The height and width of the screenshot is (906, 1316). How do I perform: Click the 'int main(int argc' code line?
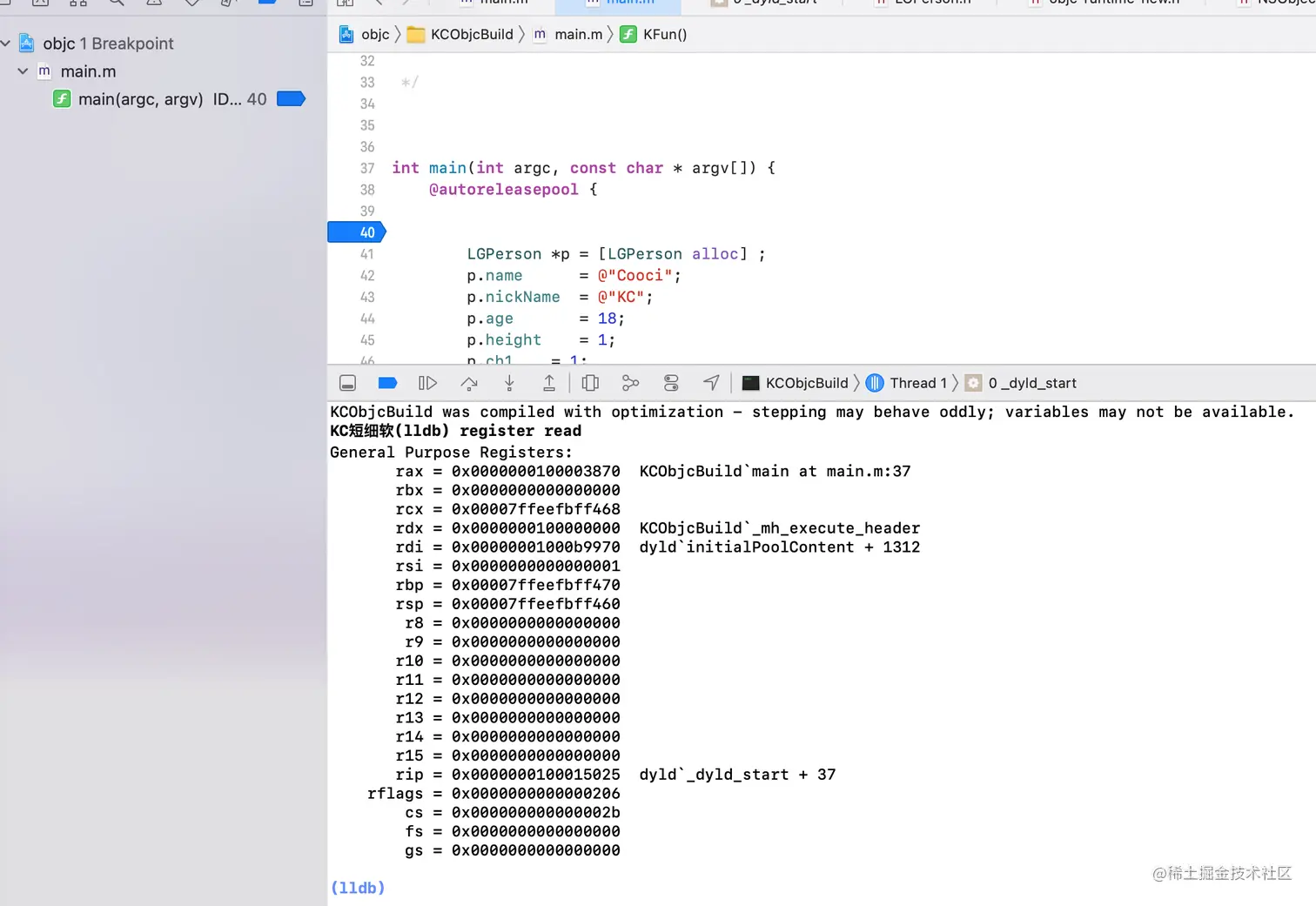coord(583,168)
